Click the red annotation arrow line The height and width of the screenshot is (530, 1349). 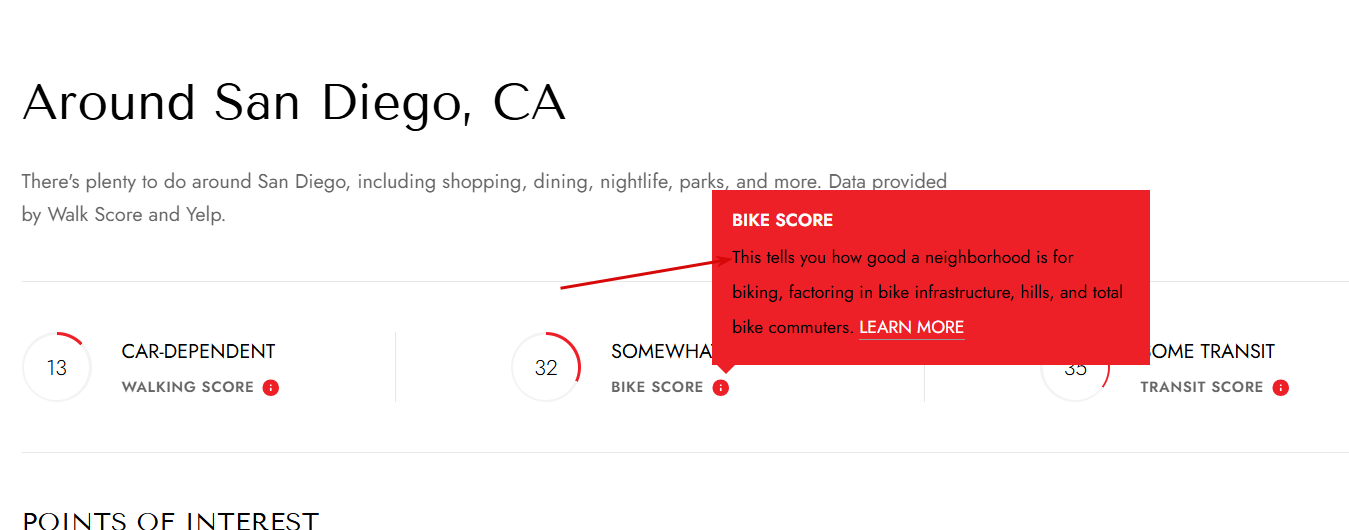click(x=646, y=273)
